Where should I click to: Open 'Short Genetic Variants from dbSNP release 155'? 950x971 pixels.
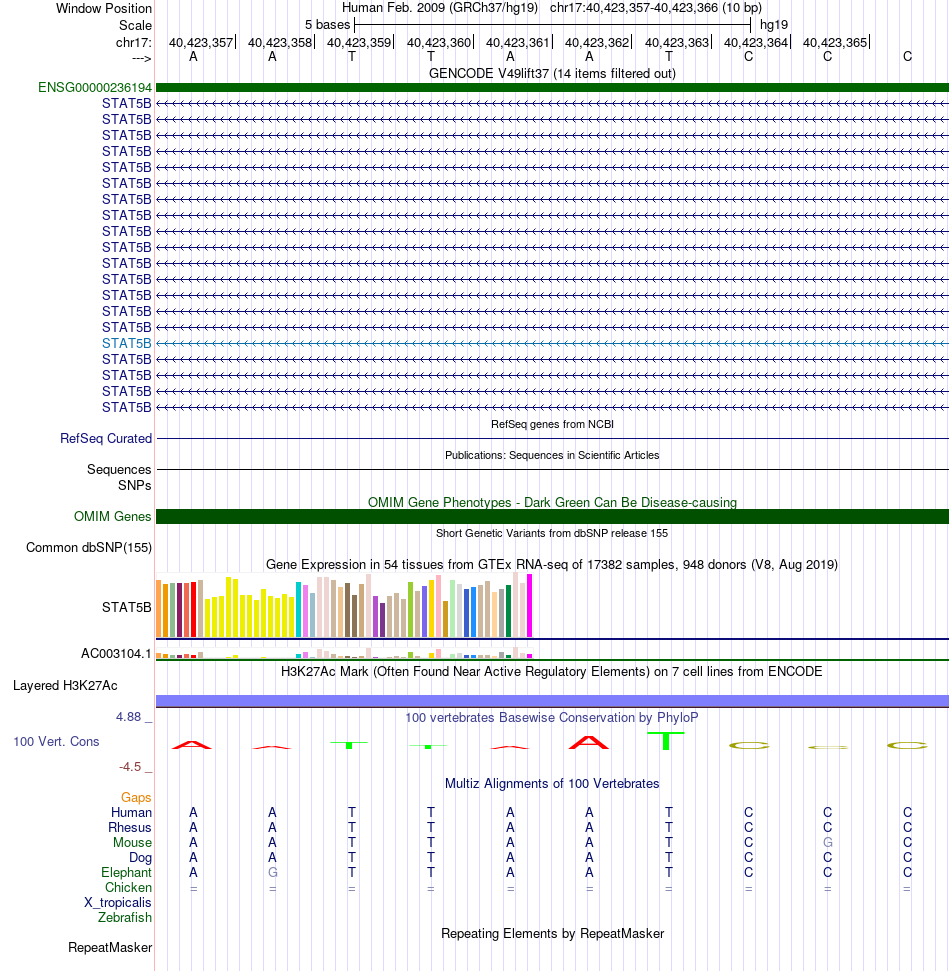click(x=552, y=533)
